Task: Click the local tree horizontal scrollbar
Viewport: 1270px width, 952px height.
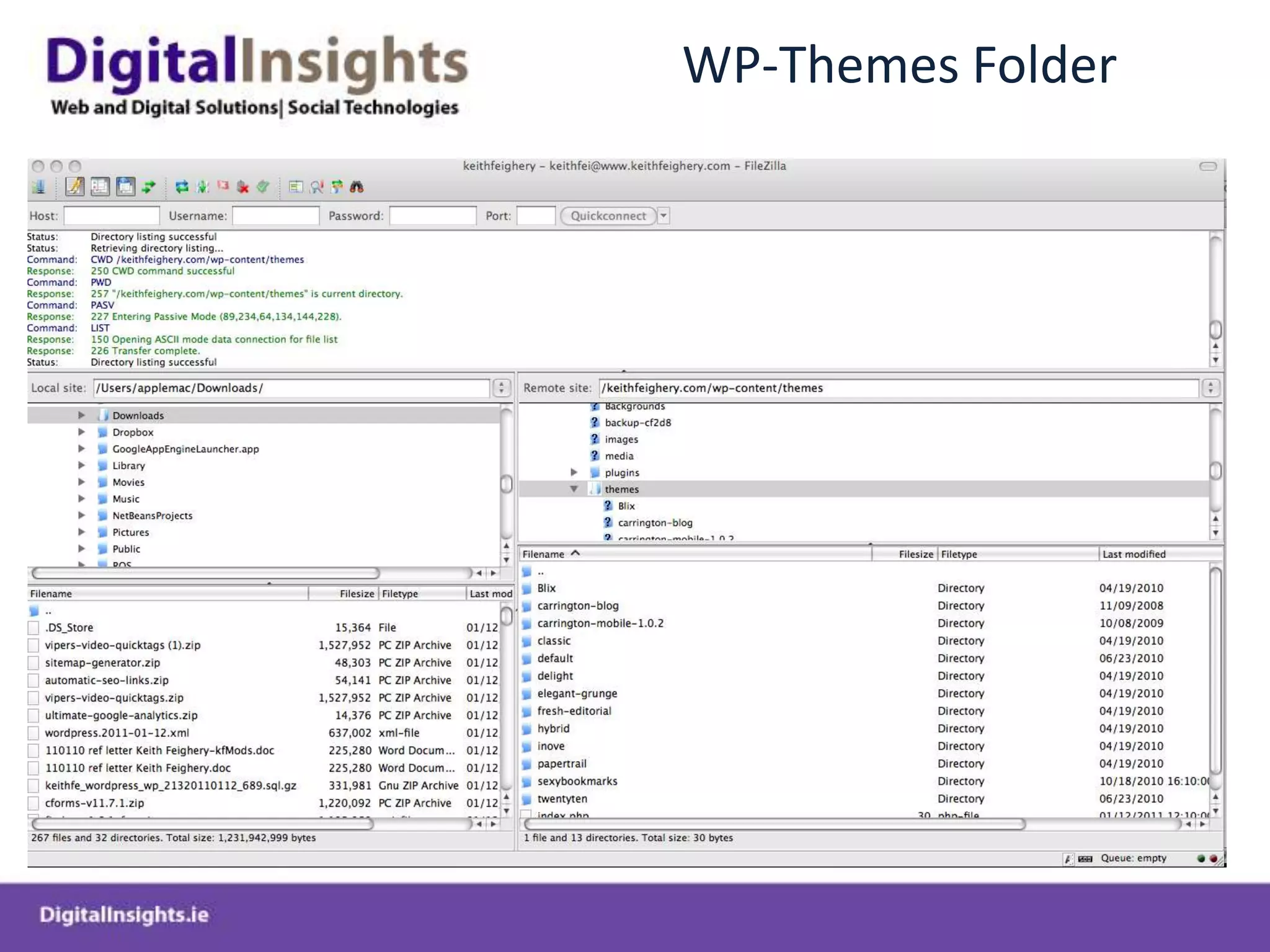Action: [205, 573]
